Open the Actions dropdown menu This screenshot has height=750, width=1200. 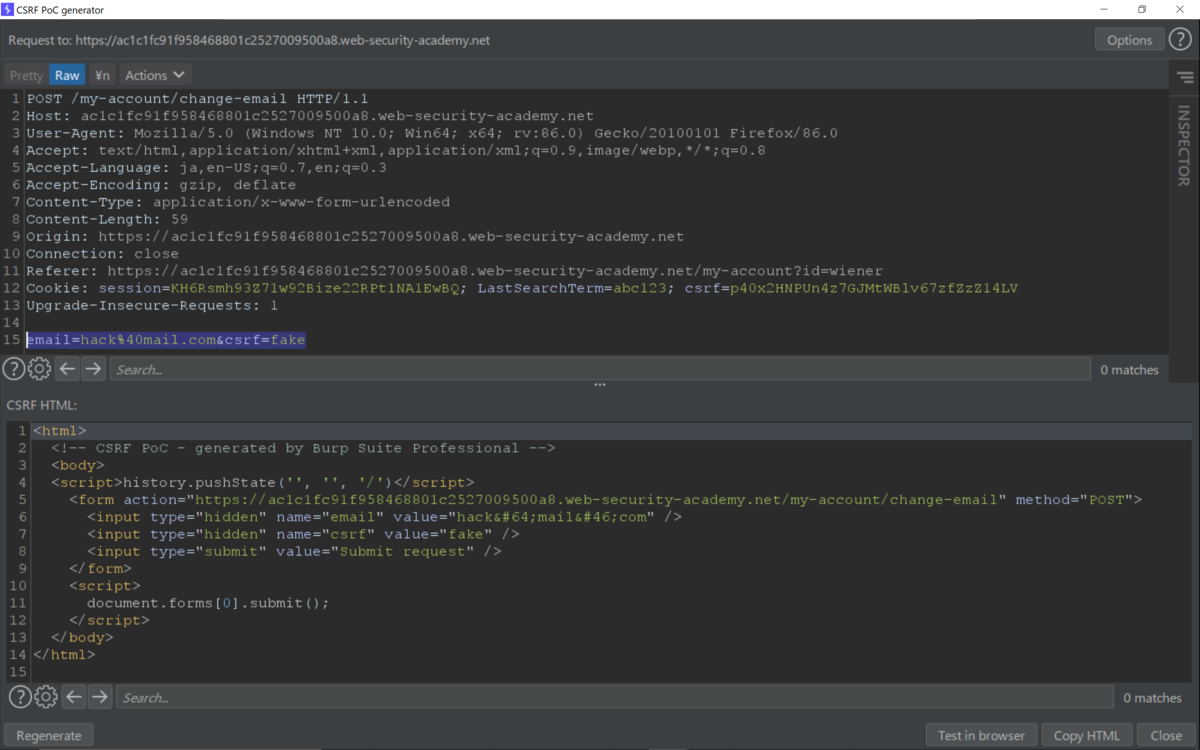pyautogui.click(x=155, y=75)
